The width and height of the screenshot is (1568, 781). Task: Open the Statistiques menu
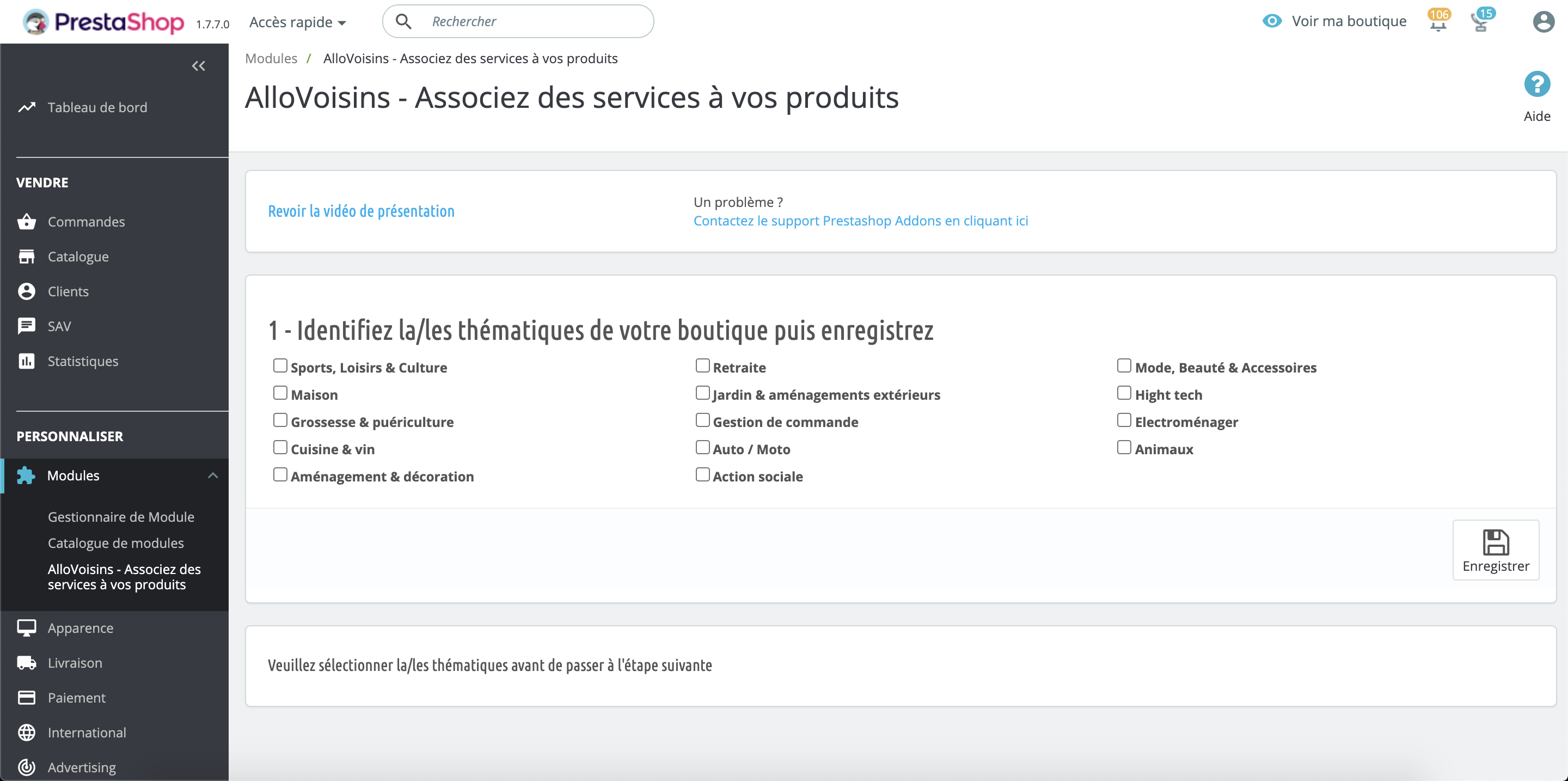(x=83, y=361)
